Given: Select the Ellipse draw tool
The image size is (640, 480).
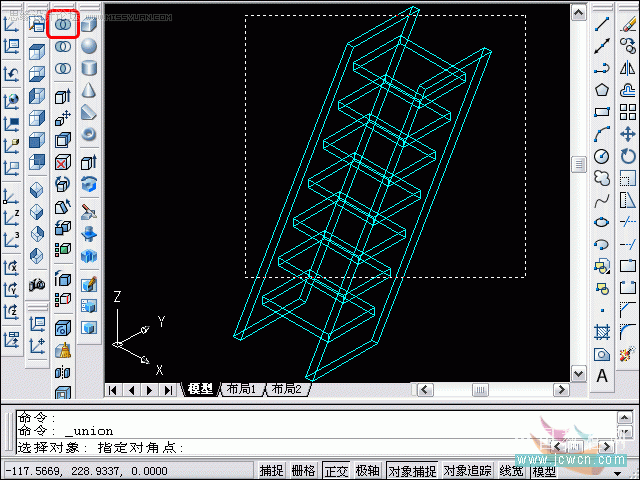Looking at the screenshot, I should pos(602,222).
